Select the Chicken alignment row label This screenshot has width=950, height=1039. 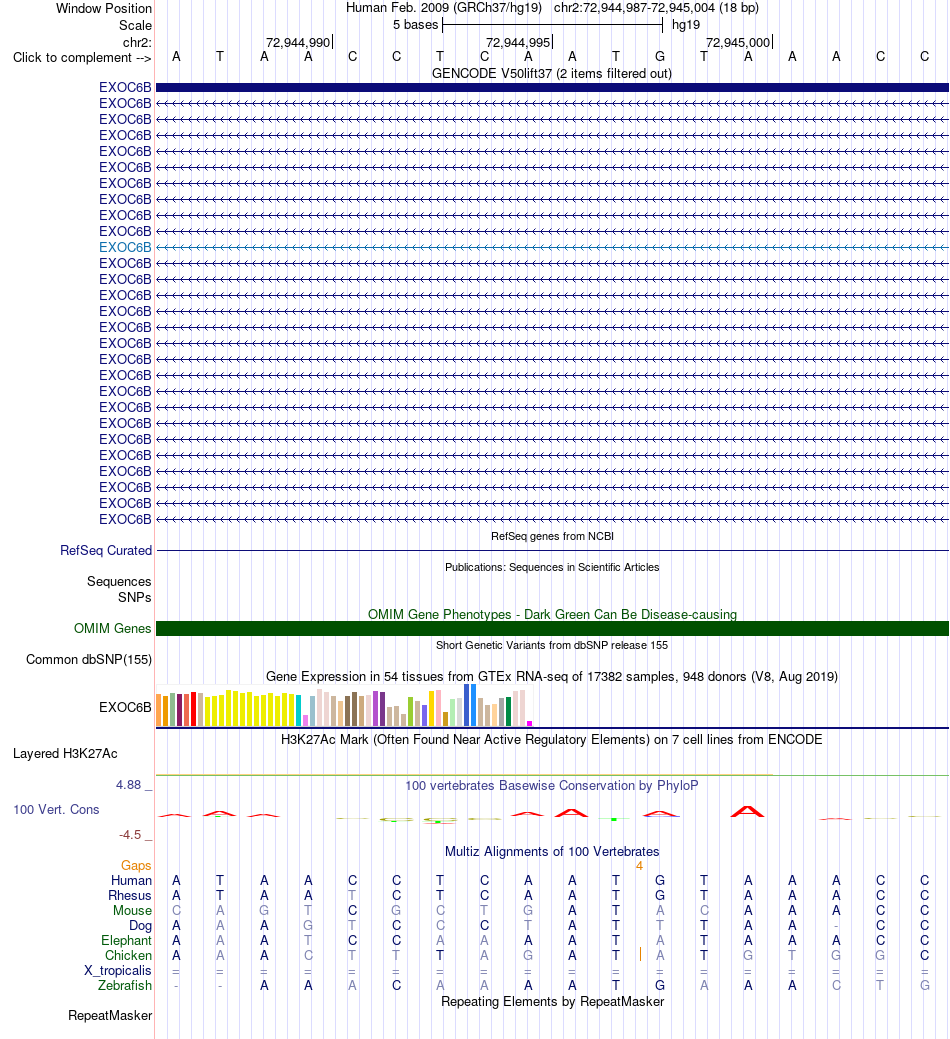point(129,956)
